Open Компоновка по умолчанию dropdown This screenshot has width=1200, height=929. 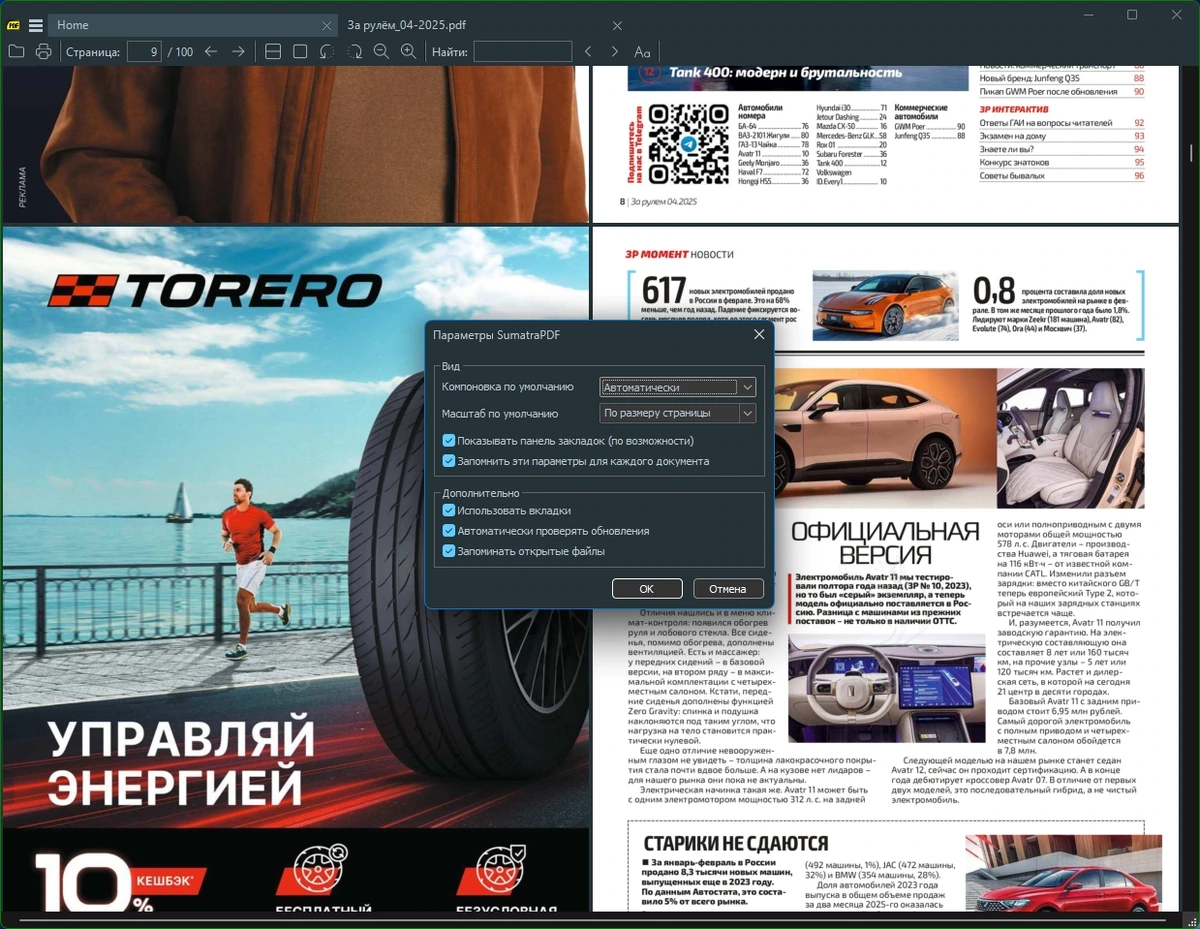point(678,387)
